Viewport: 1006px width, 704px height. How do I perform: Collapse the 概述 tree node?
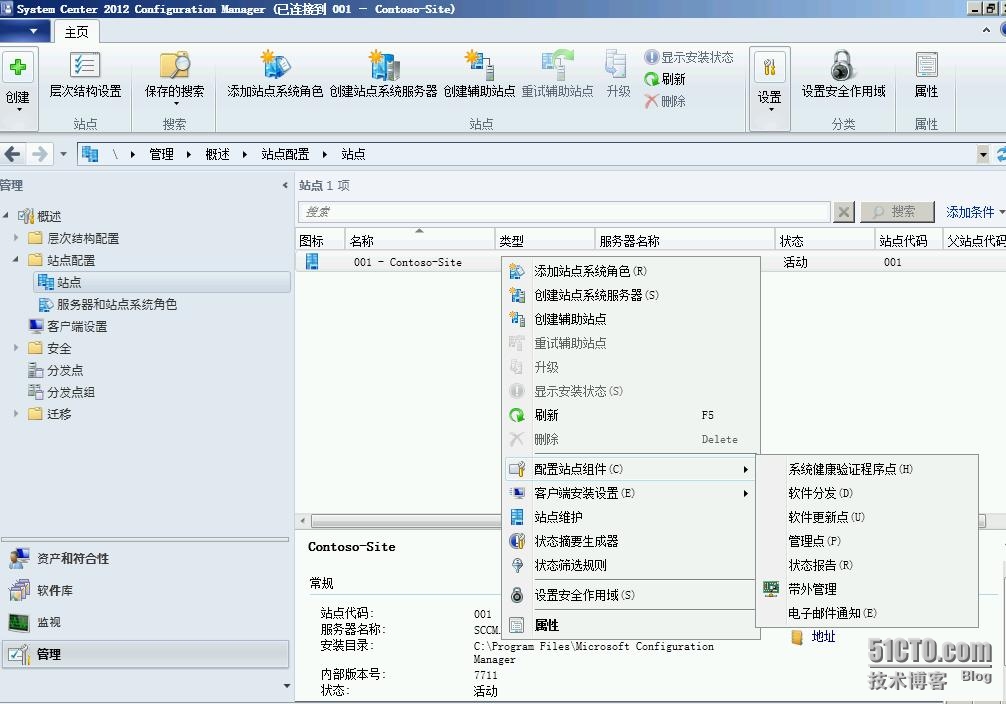click(6, 216)
